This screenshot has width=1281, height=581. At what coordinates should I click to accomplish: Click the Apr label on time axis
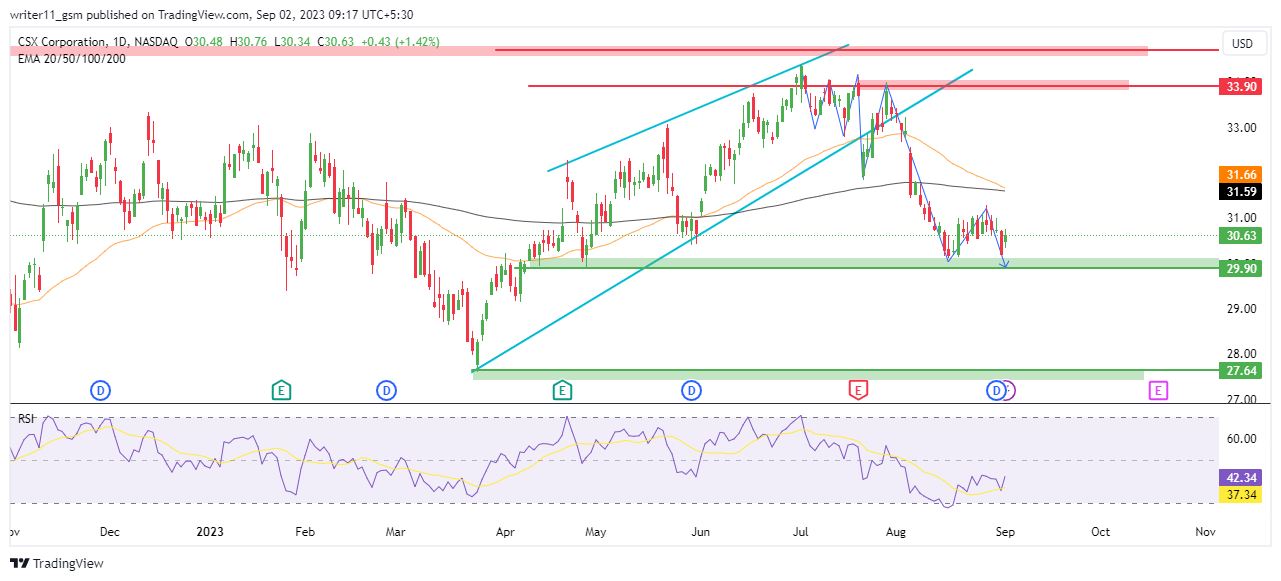coord(503,533)
